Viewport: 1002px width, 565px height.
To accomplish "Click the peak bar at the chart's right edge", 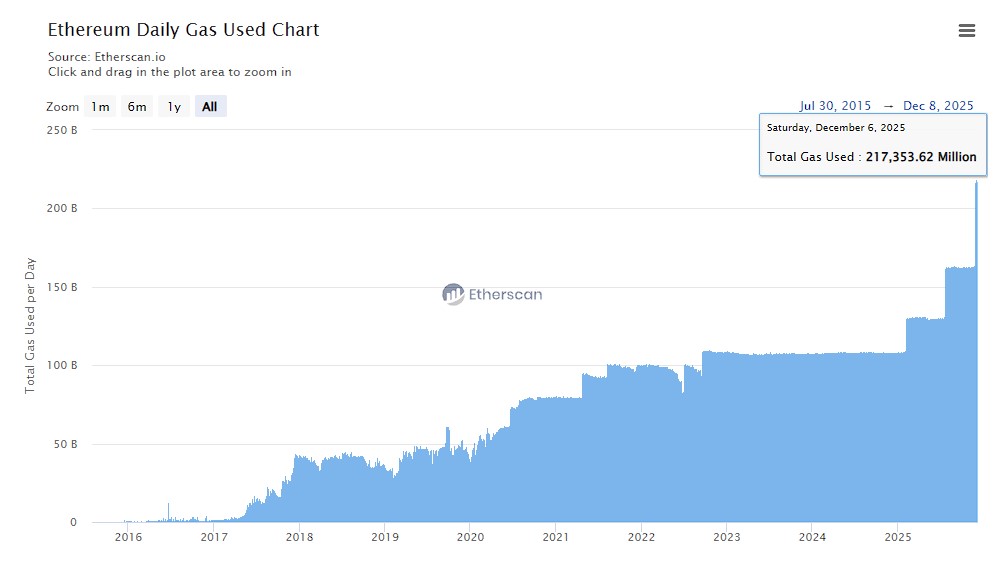I will 976,200.
